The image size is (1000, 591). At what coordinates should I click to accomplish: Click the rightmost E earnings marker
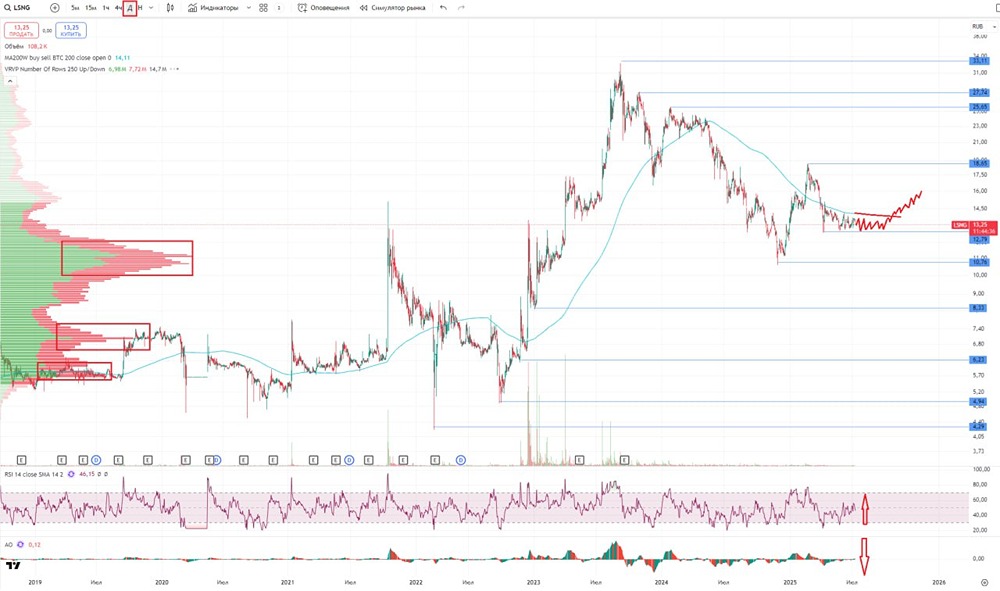[624, 460]
